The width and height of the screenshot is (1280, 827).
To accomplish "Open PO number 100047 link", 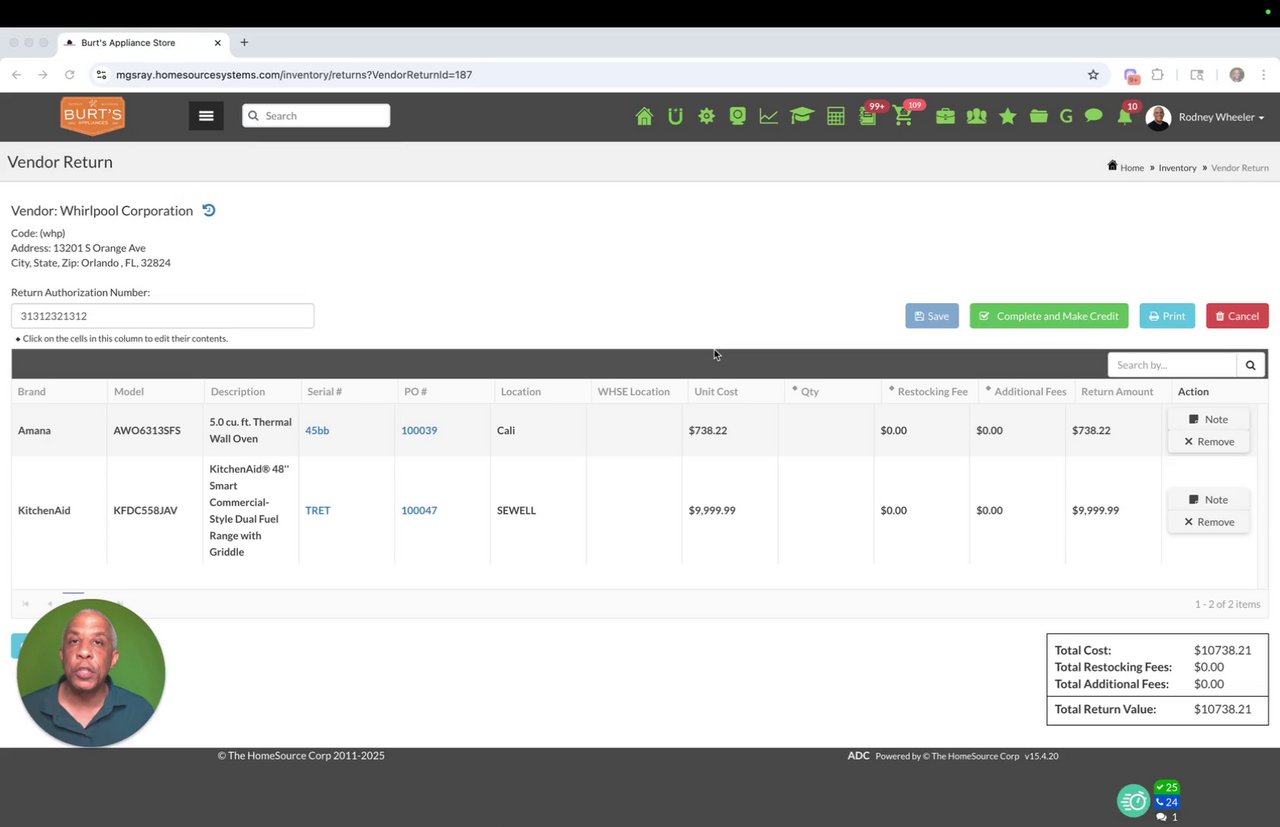I will pyautogui.click(x=419, y=510).
